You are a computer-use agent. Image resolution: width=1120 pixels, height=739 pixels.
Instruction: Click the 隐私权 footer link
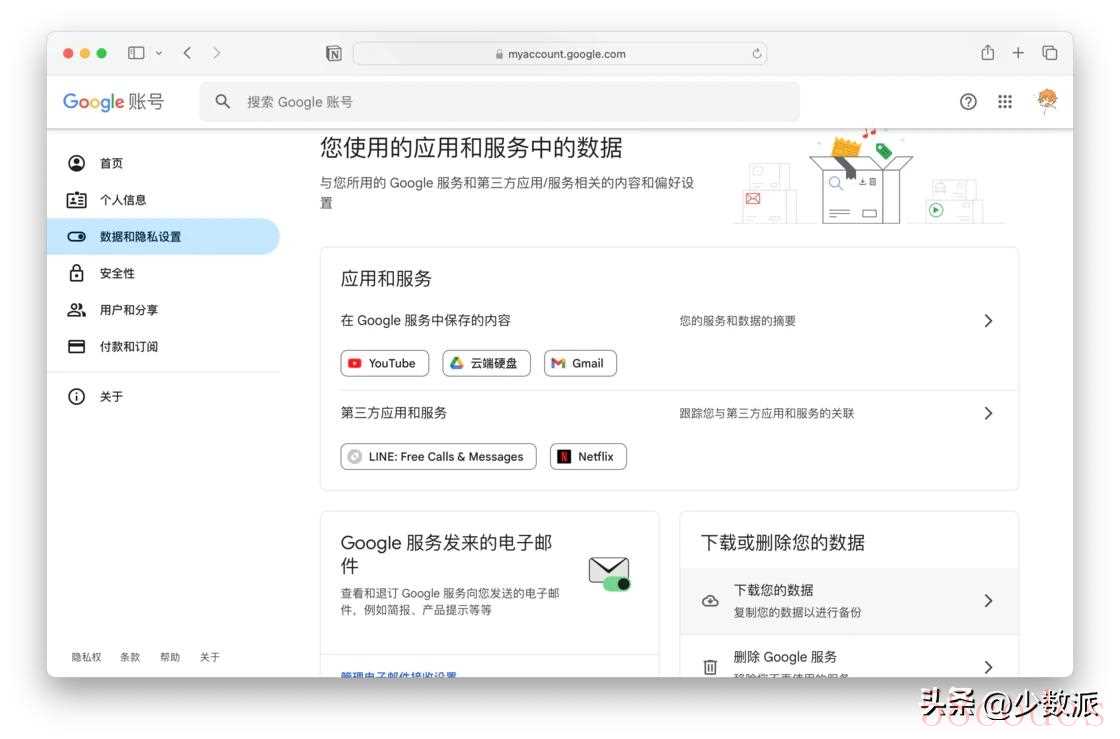tap(86, 657)
